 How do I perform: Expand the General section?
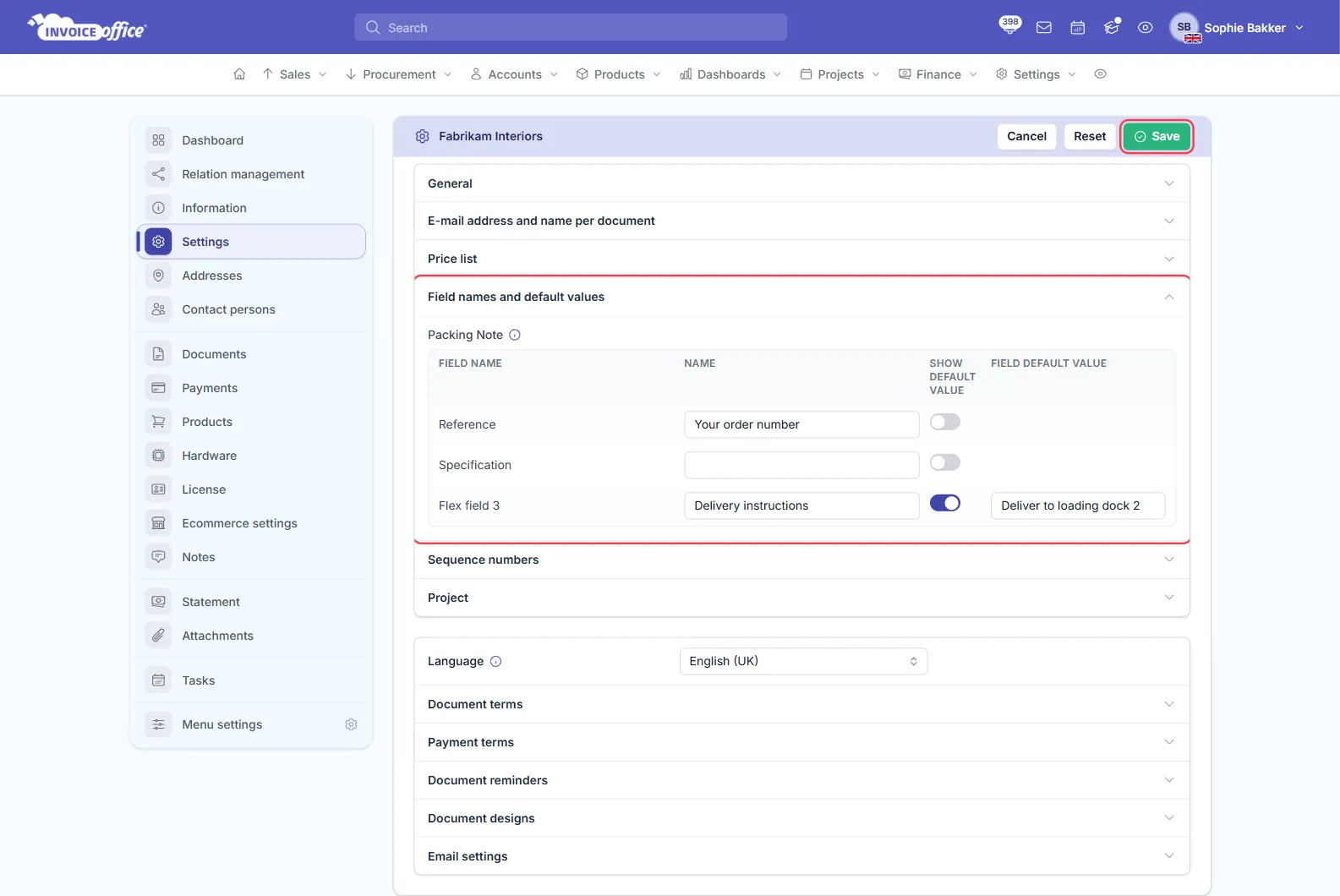coord(801,183)
